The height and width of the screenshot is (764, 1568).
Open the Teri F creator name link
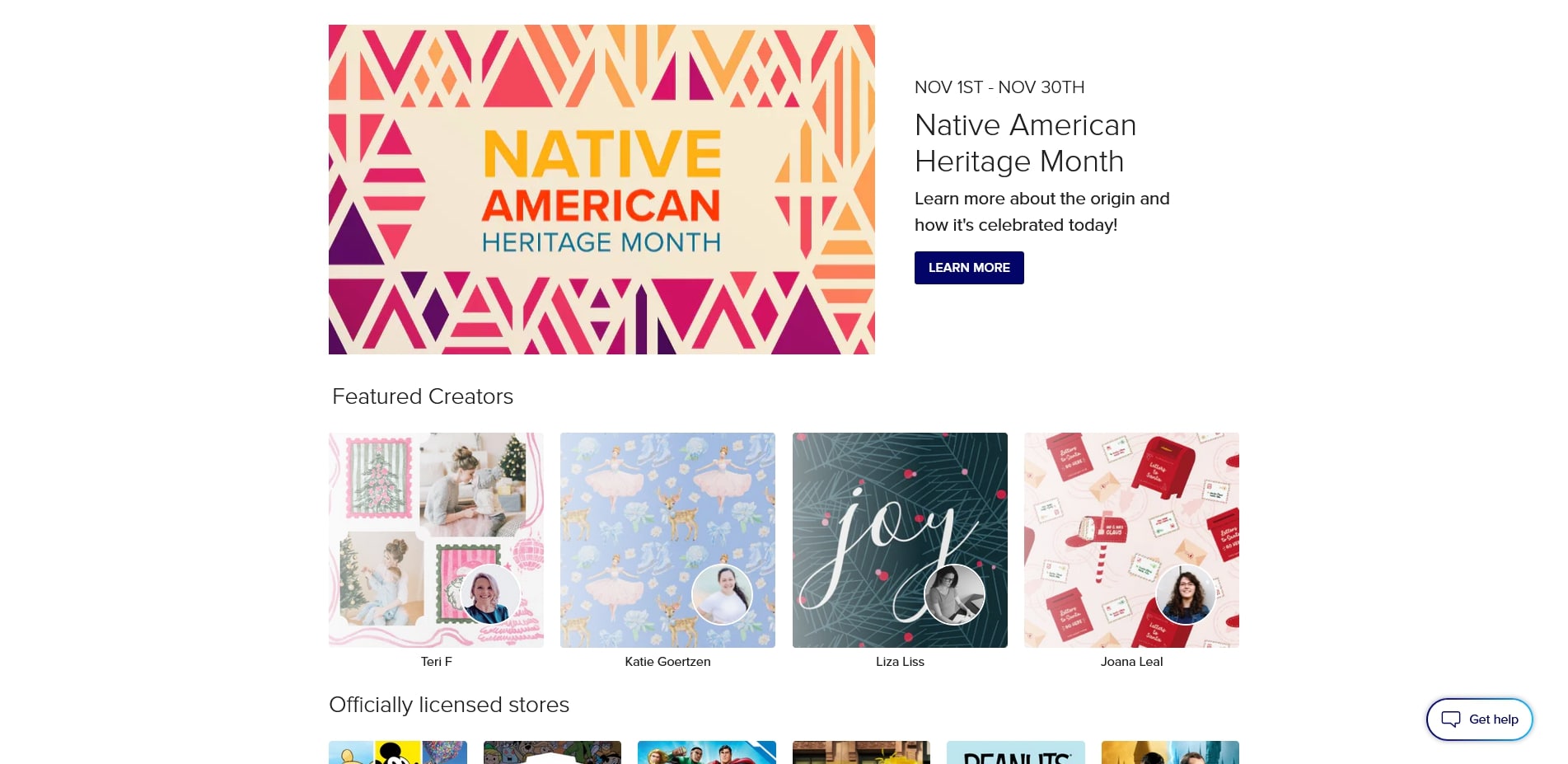[x=436, y=662]
